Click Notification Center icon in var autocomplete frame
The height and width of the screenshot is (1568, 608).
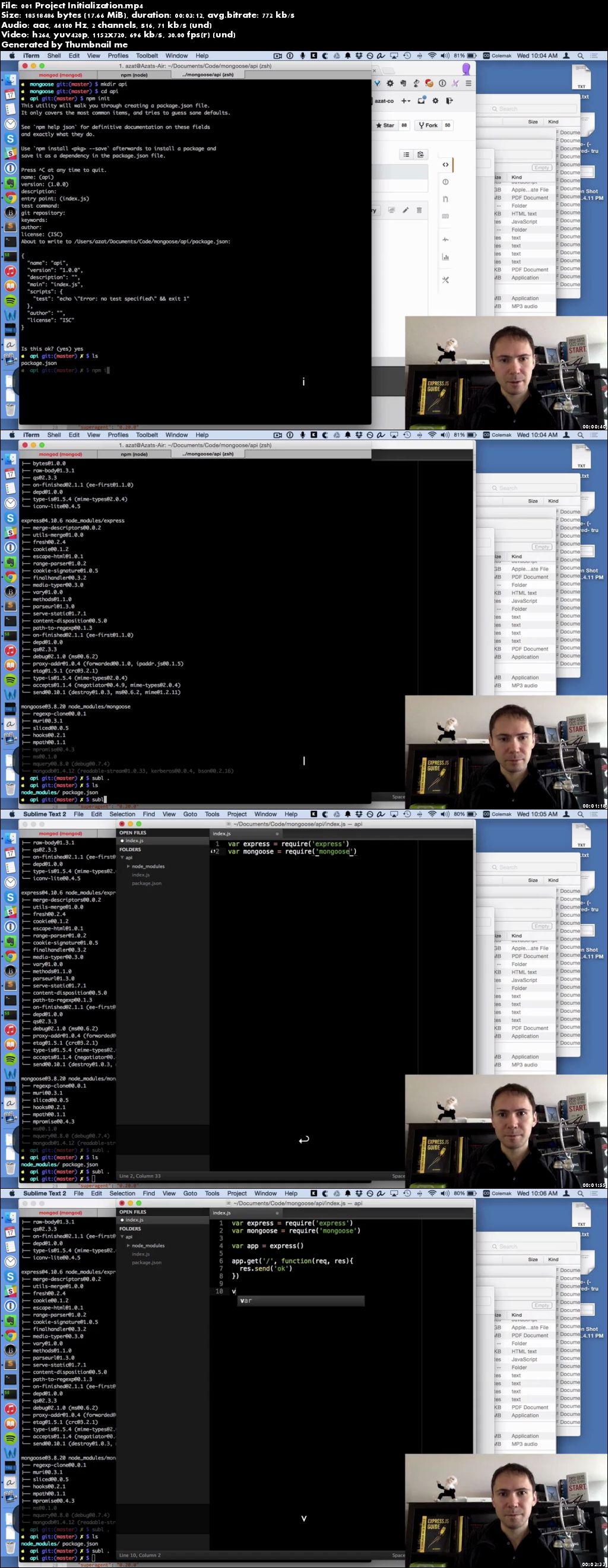point(596,1193)
